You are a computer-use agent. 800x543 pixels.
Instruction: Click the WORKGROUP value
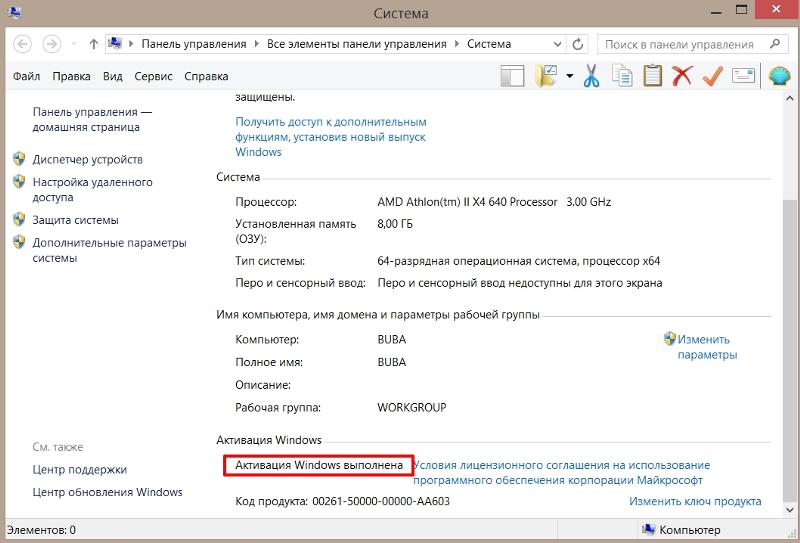412,407
